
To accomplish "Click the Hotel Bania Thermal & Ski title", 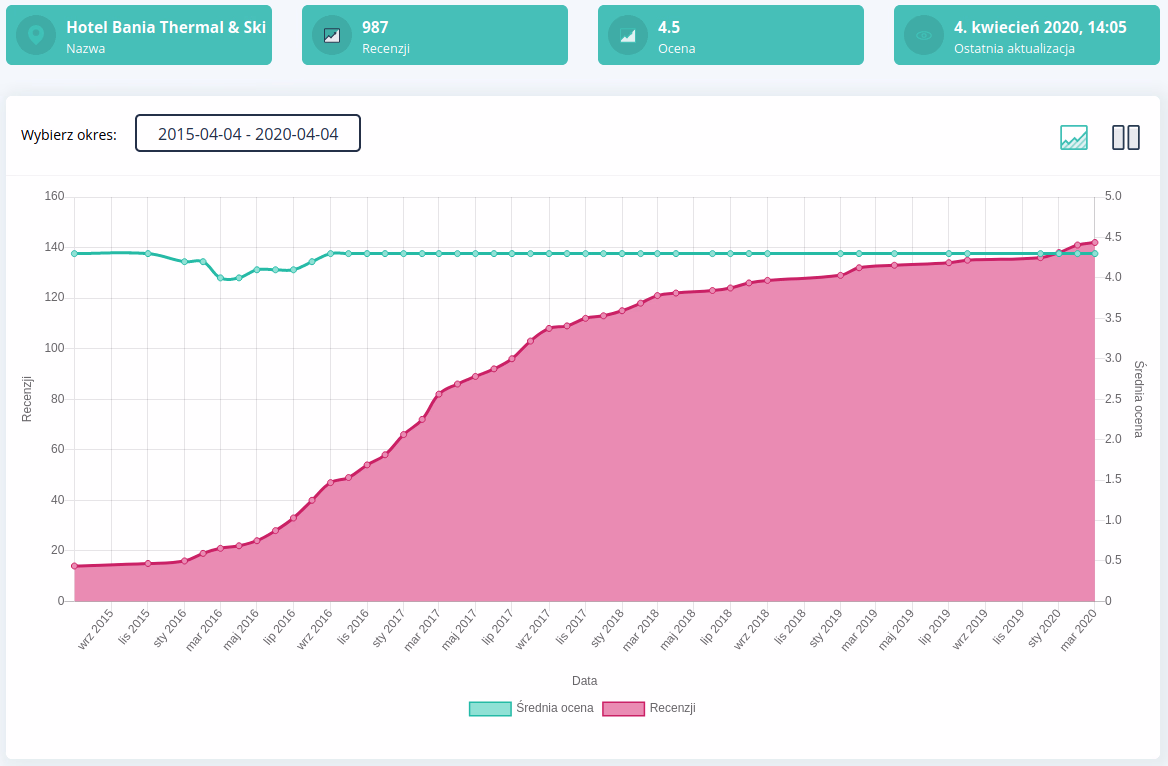I will click(166, 27).
